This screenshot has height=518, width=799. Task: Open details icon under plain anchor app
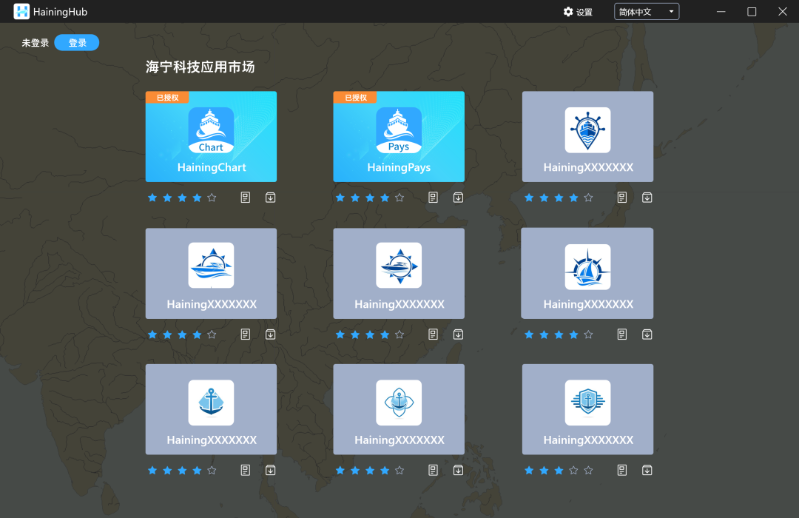[x=245, y=470]
